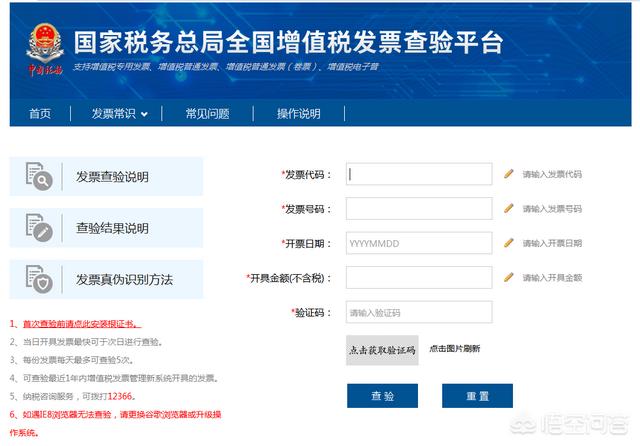Click the 点击图片刷新 text
This screenshot has height=446, width=640.
(x=455, y=348)
